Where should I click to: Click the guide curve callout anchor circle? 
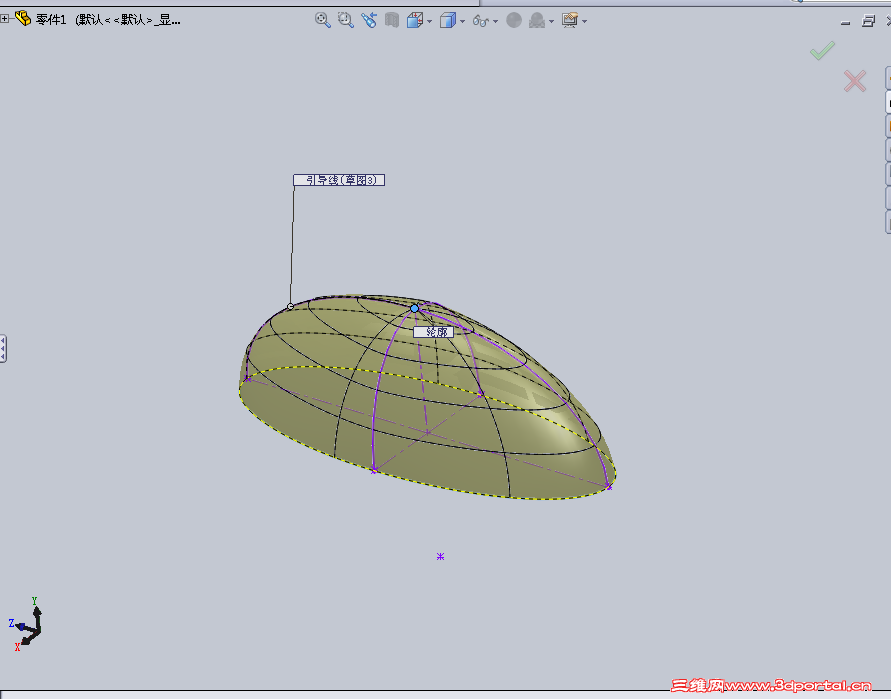[x=290, y=306]
